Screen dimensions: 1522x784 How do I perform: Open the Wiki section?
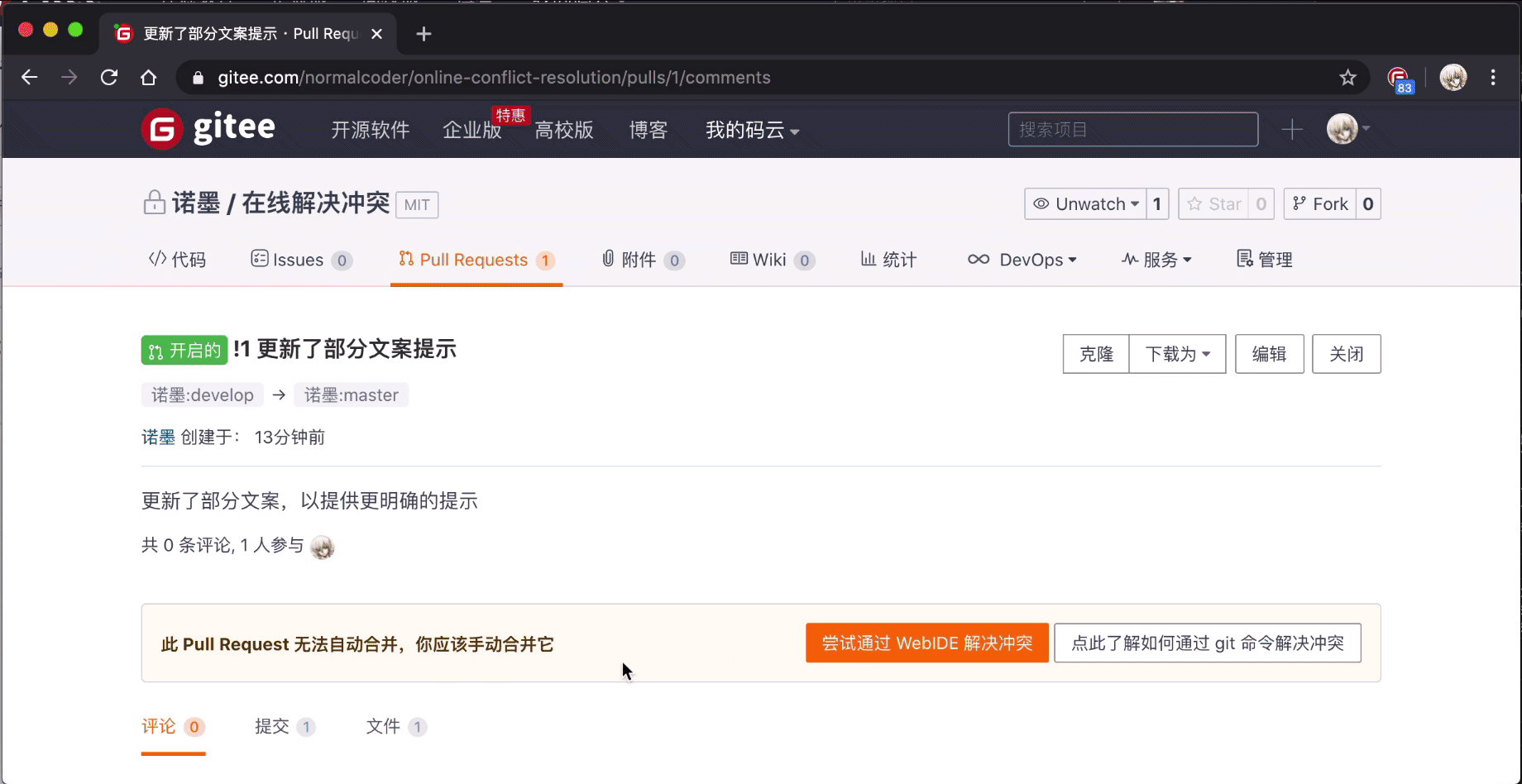click(x=769, y=260)
